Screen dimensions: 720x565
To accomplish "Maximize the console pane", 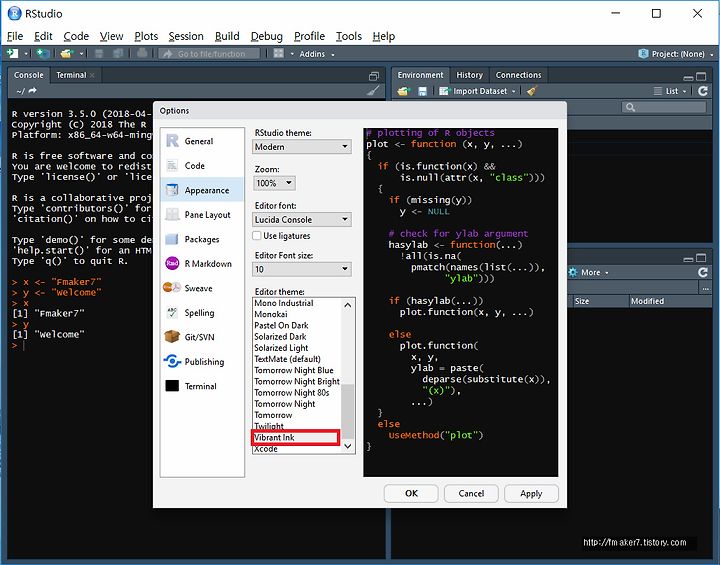I will [374, 76].
